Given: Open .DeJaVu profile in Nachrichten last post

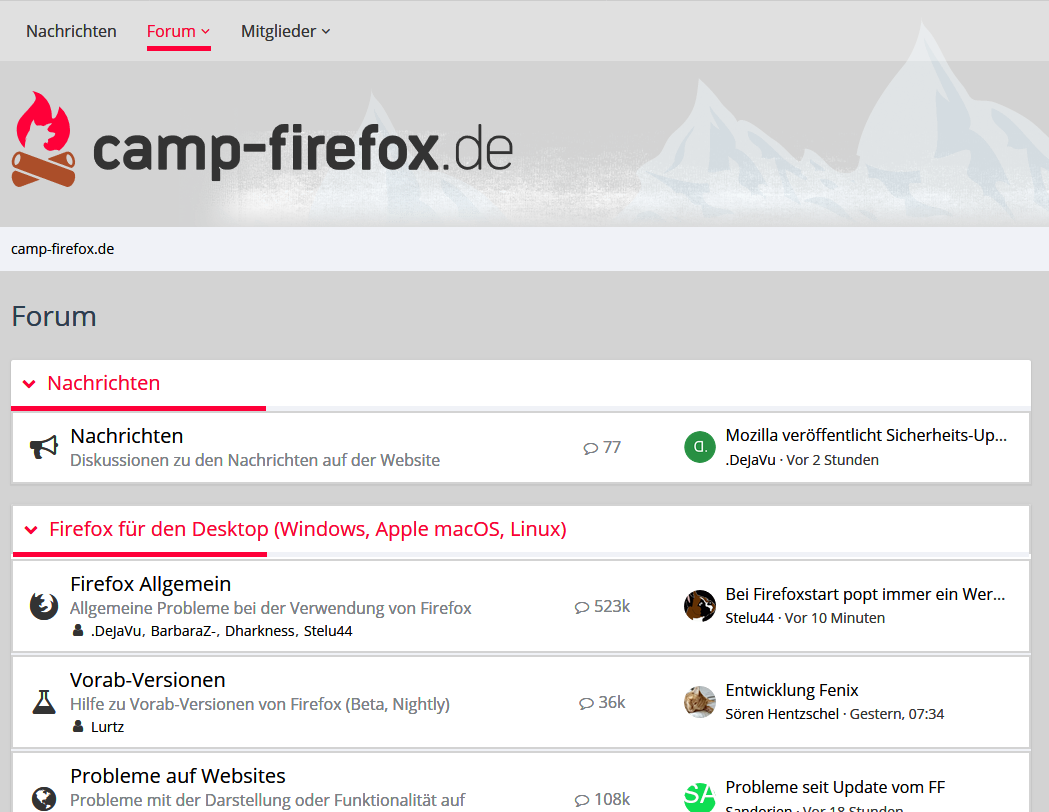Looking at the screenshot, I should click(751, 460).
